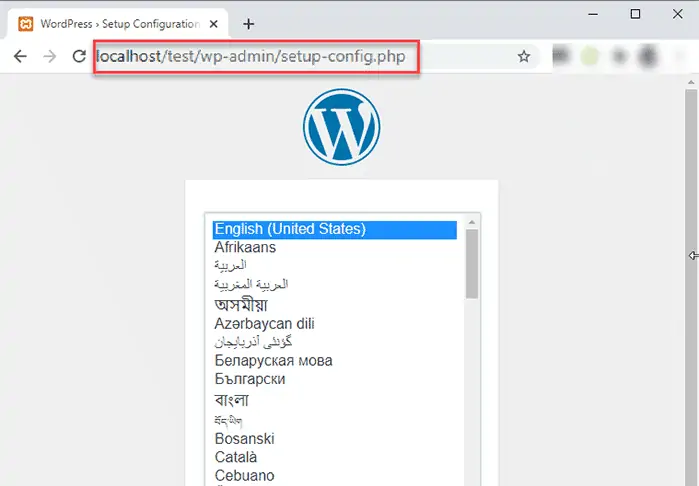Select অসমীয়া language option
The image size is (699, 486).
(335, 305)
